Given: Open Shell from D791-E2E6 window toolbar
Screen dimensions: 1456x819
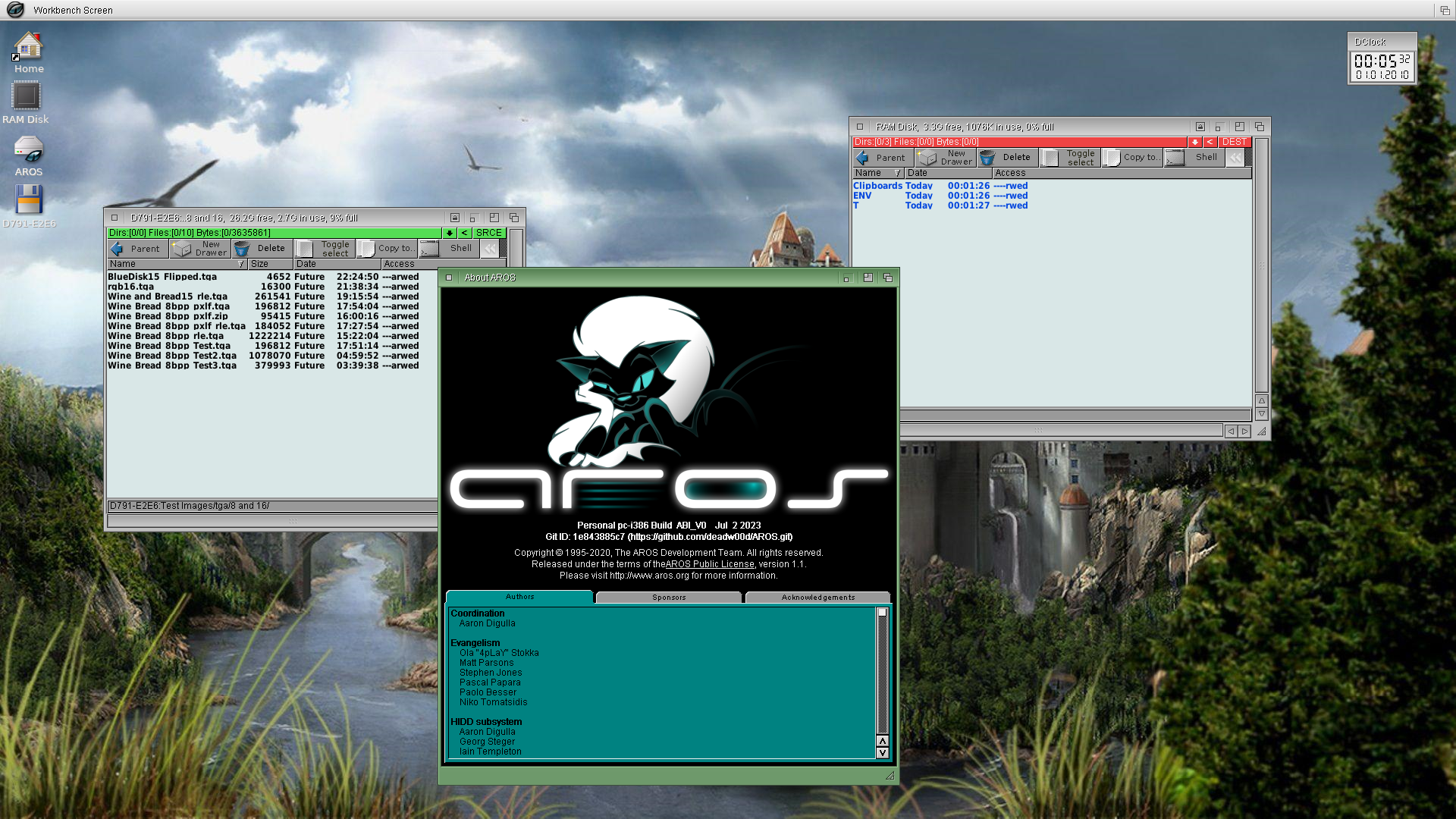Looking at the screenshot, I should [448, 249].
